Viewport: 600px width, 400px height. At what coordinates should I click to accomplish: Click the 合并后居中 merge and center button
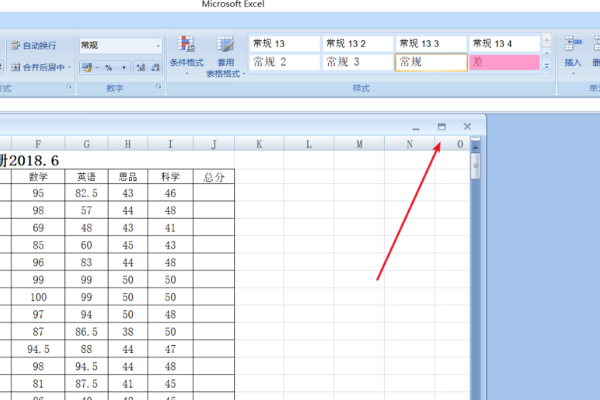tap(38, 67)
